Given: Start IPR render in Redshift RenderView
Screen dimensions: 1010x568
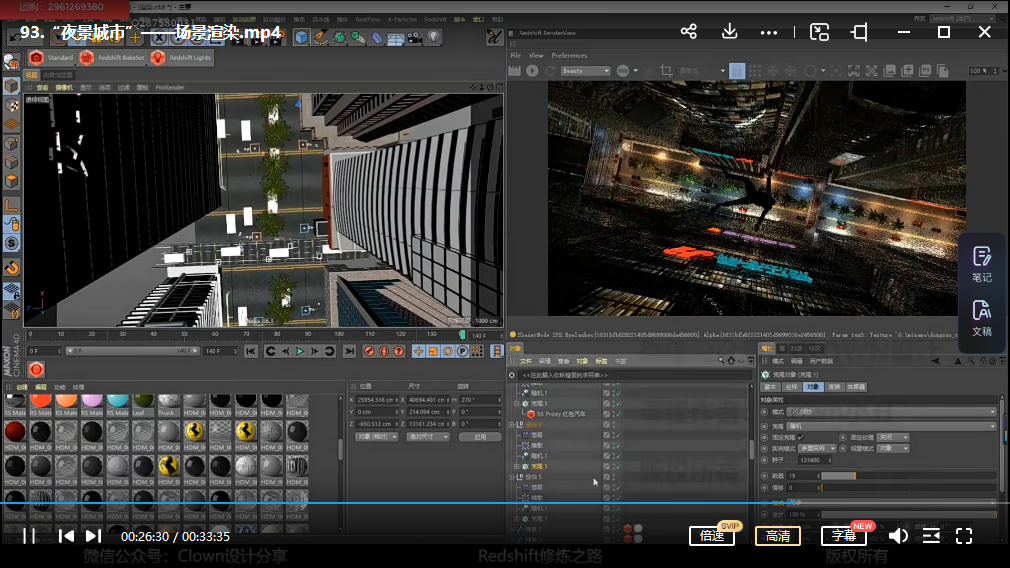Looking at the screenshot, I should click(x=532, y=71).
